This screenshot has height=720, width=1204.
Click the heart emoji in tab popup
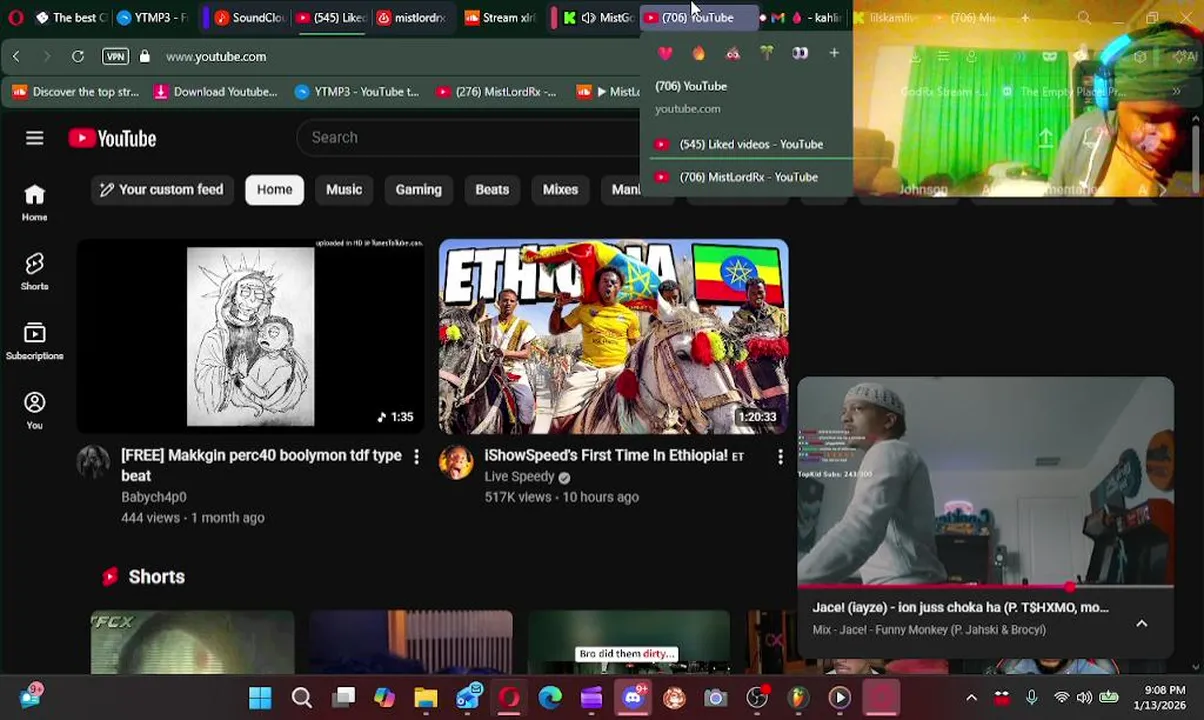pyautogui.click(x=665, y=53)
